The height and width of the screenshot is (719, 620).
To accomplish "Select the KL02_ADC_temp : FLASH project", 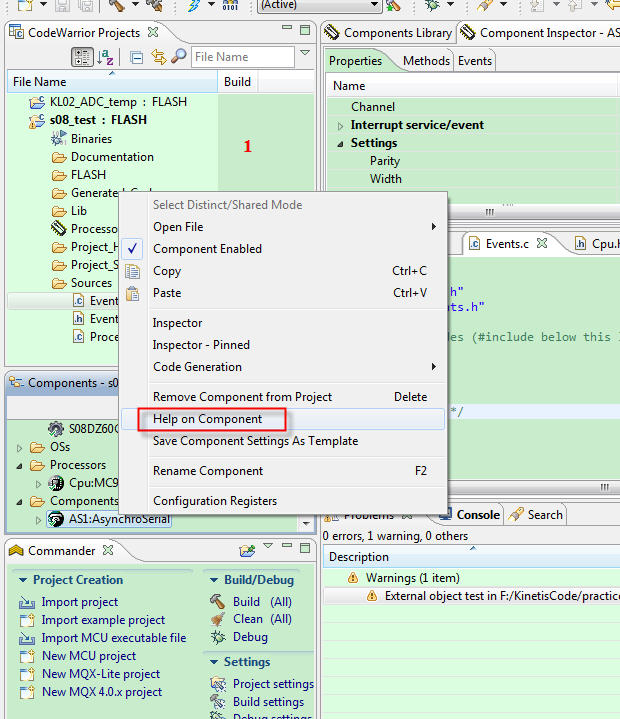I will pyautogui.click(x=118, y=102).
